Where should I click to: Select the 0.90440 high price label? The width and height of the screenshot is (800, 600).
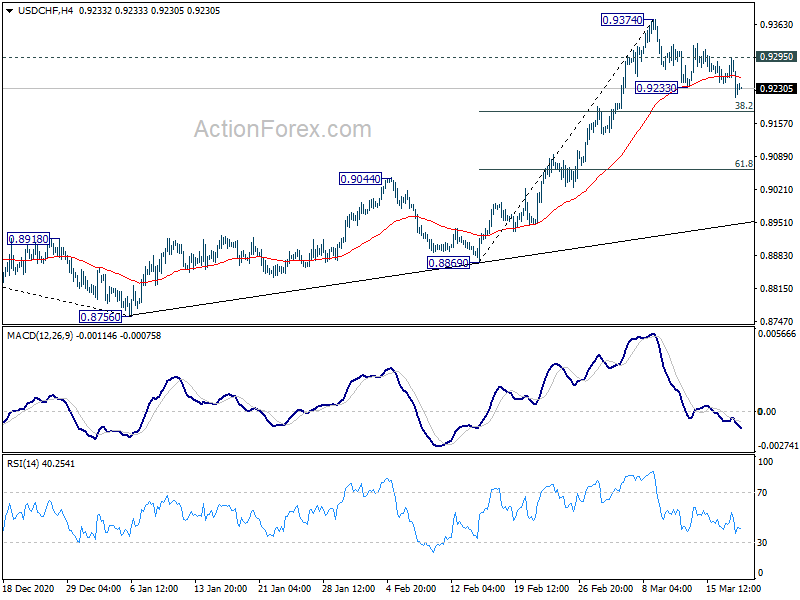pyautogui.click(x=360, y=179)
